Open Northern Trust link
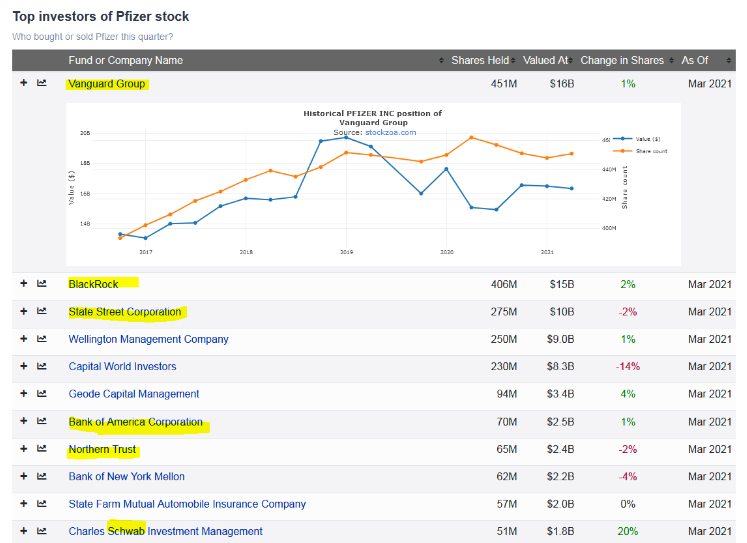Screen dimensions: 747x543 (102, 449)
